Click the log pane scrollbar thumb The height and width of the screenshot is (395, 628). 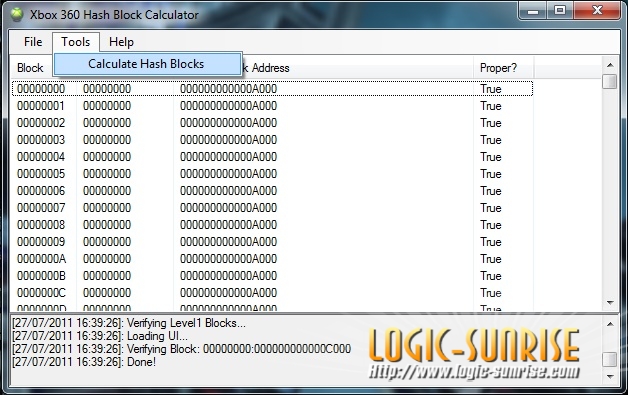point(610,359)
